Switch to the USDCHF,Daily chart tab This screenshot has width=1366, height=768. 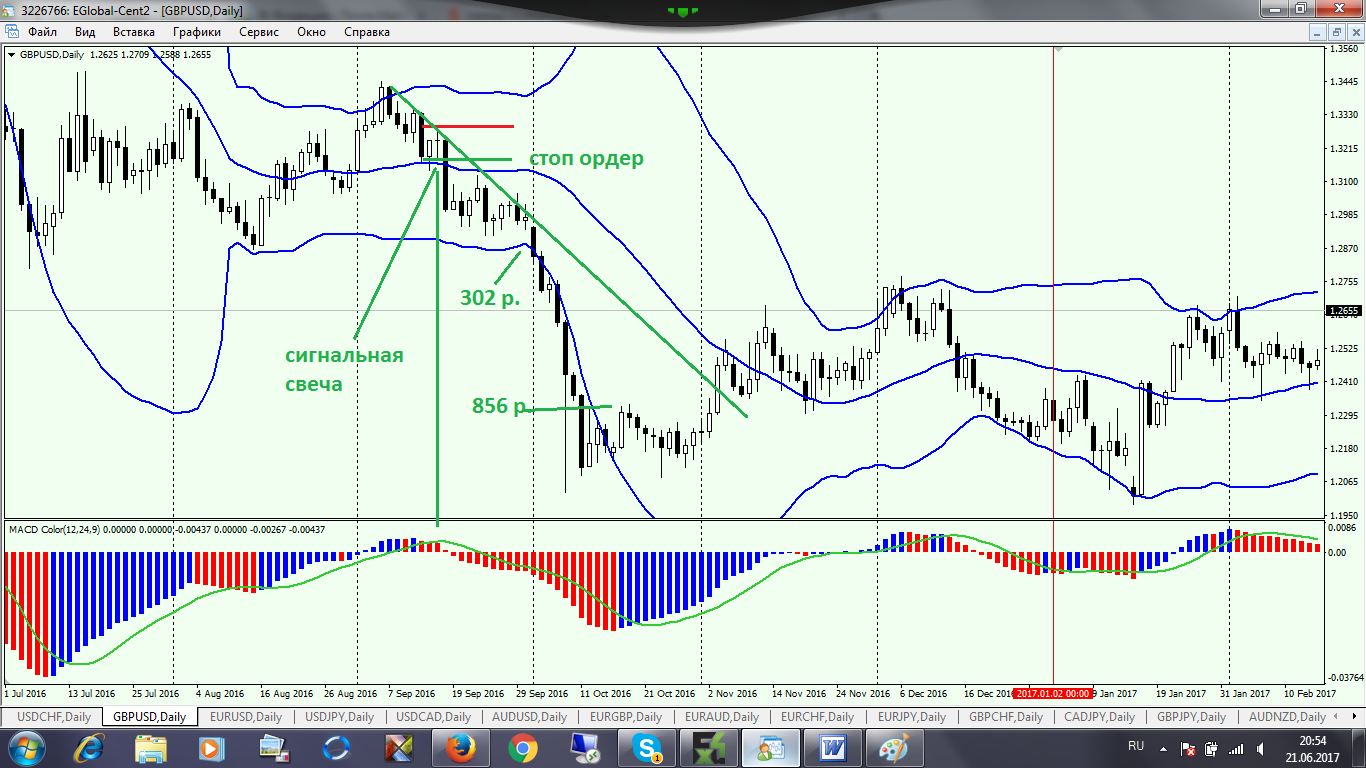(x=54, y=717)
